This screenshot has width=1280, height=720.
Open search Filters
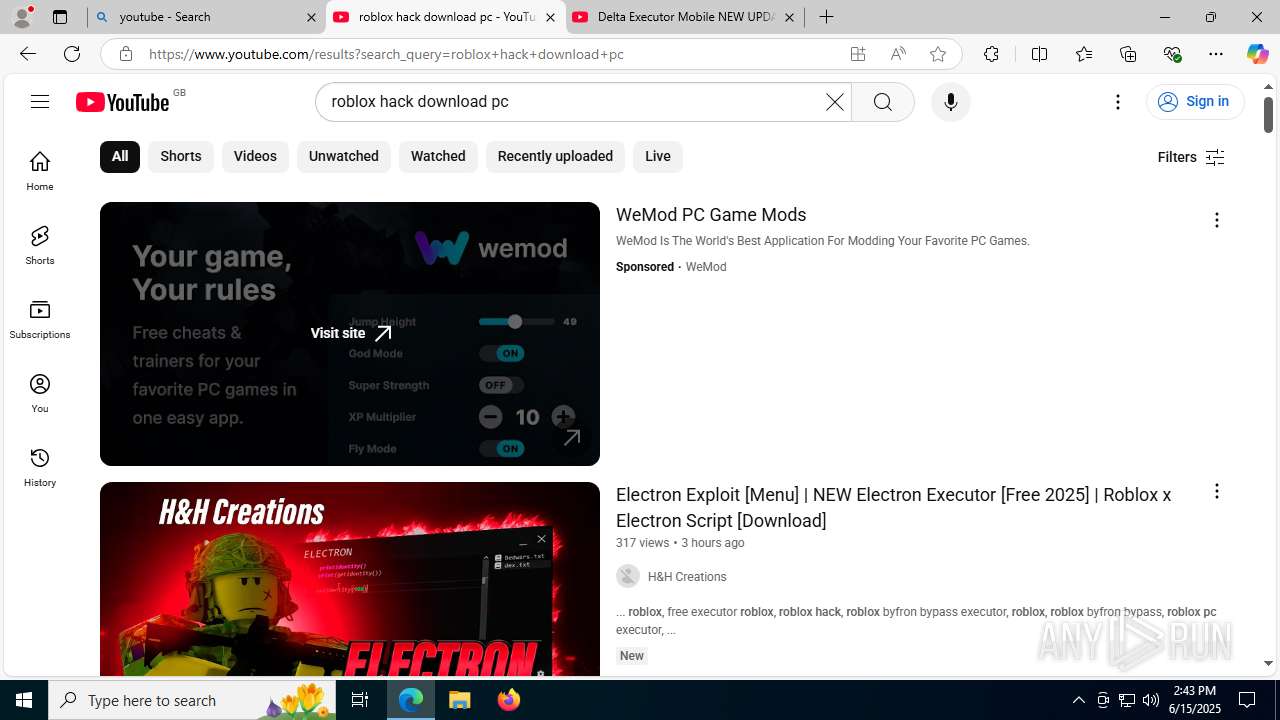[x=1190, y=157]
